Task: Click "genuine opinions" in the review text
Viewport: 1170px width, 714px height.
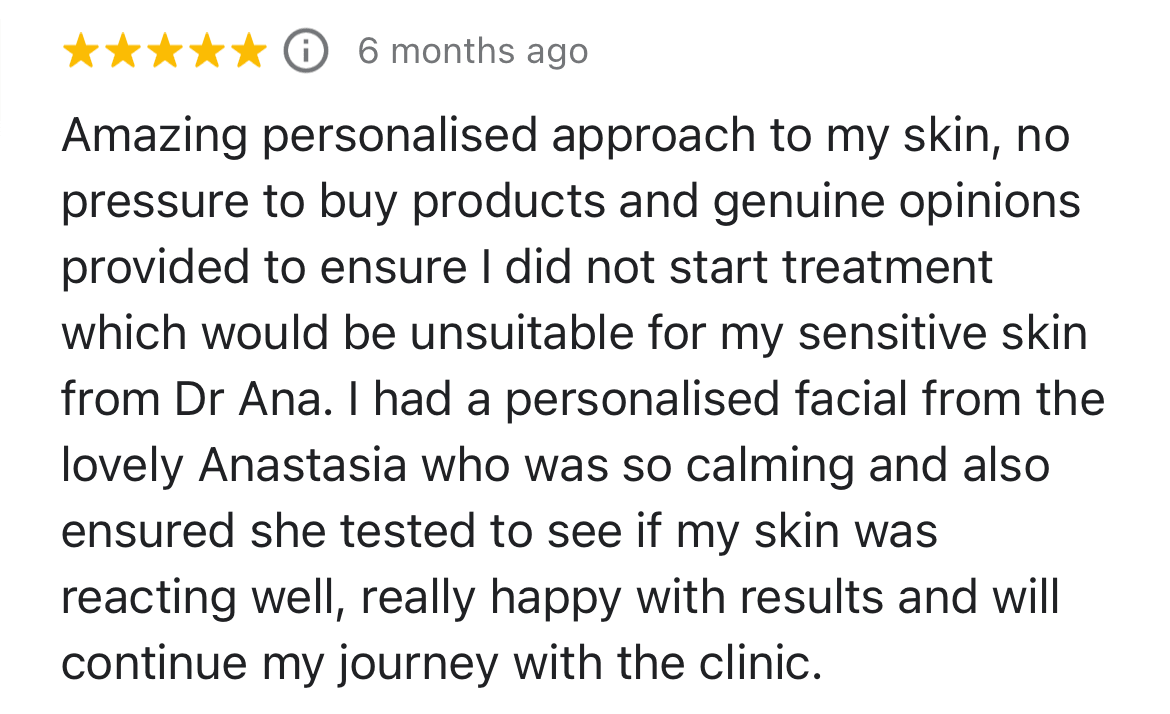Action: 895,202
